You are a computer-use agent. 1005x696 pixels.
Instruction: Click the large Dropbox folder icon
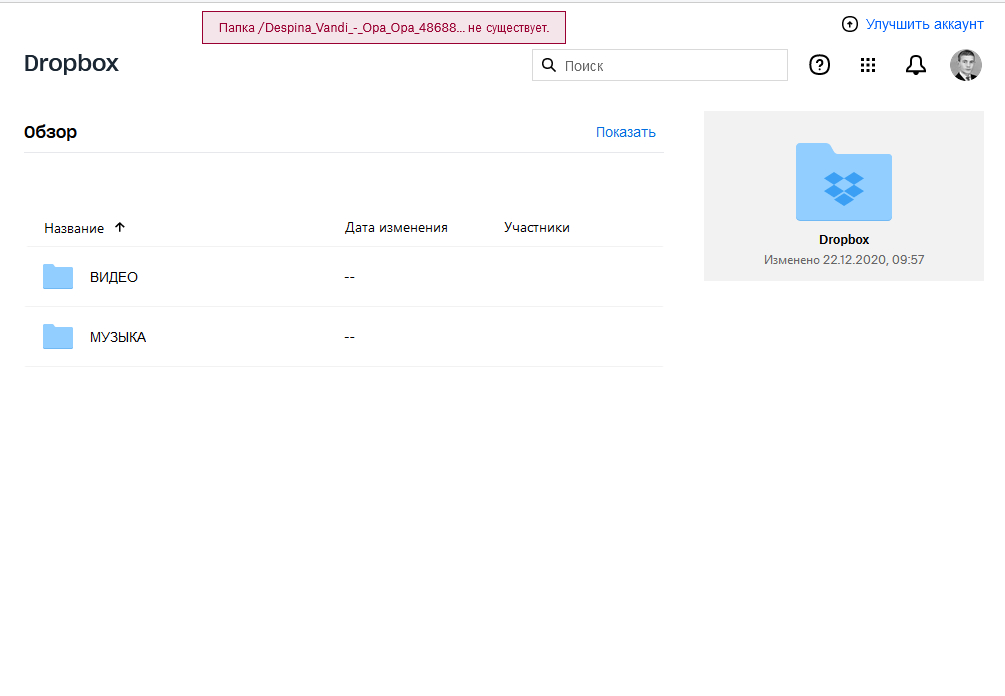[x=843, y=182]
